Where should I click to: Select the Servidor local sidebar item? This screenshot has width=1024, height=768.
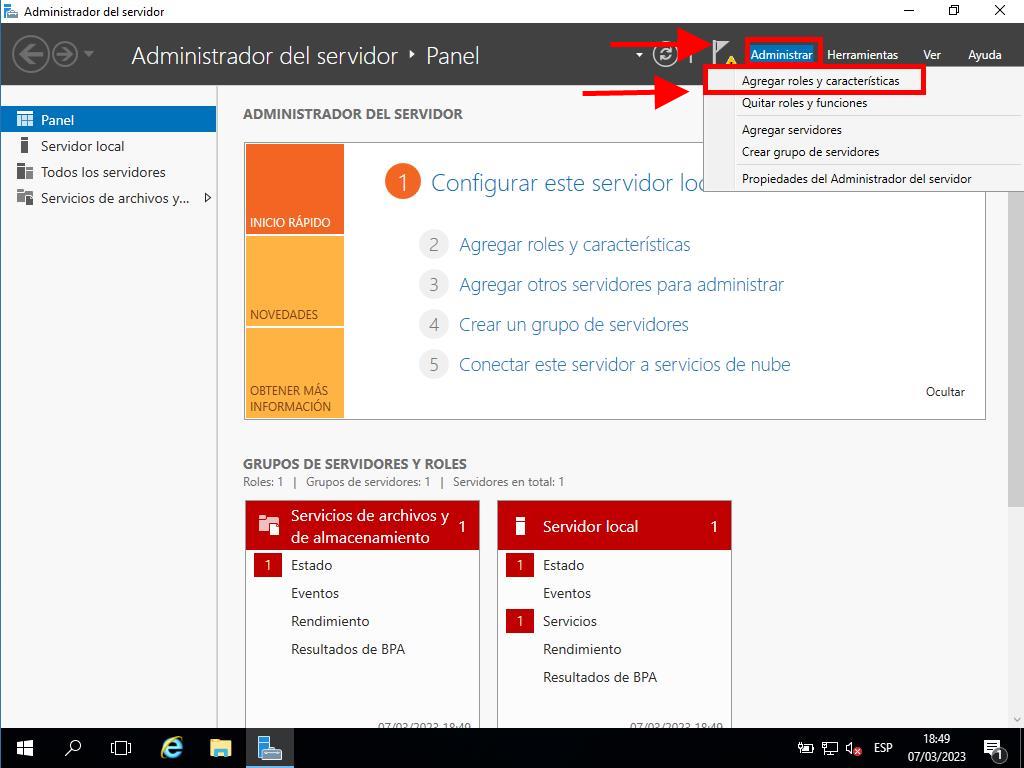82,146
